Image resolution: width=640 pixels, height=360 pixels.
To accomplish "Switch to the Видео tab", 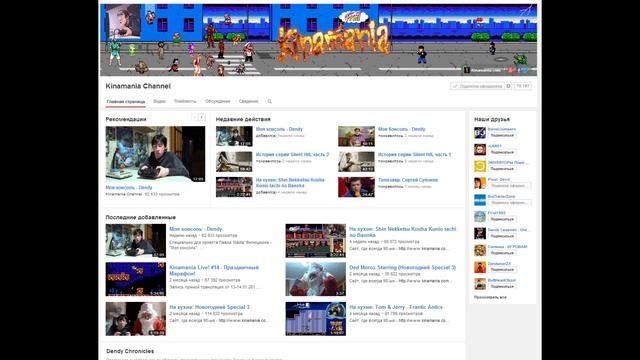I will pos(159,101).
